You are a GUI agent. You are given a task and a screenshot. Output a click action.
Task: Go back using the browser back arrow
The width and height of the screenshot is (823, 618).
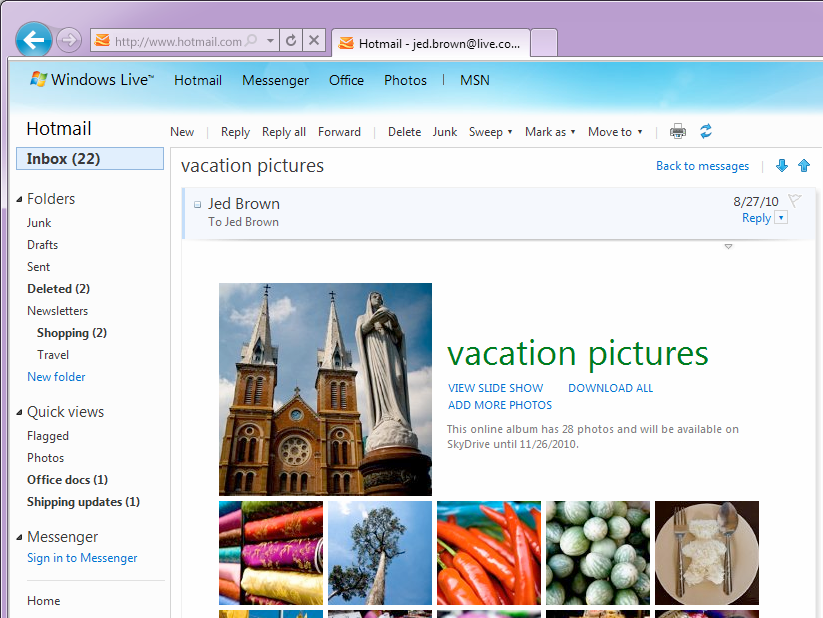click(x=33, y=40)
